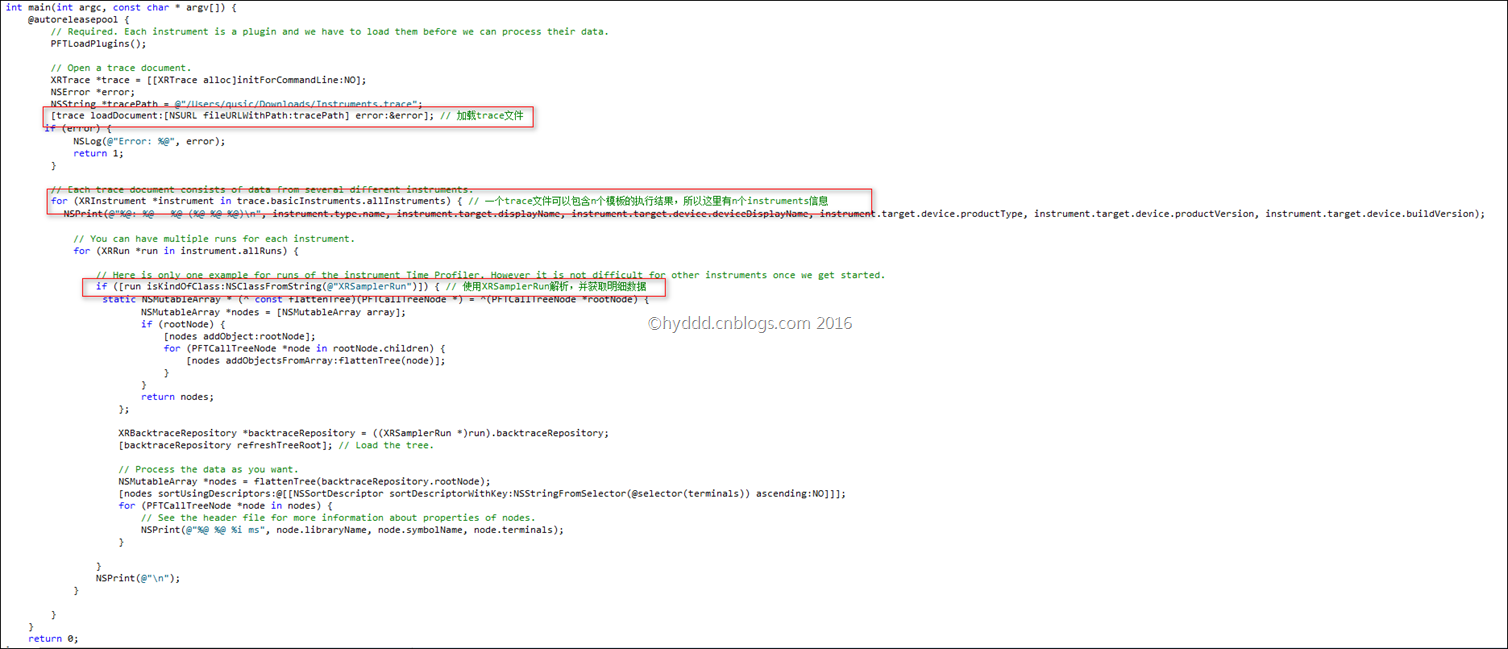Select the 'NSString *tracePath' assignment line
The width and height of the screenshot is (1508, 649).
[236, 104]
